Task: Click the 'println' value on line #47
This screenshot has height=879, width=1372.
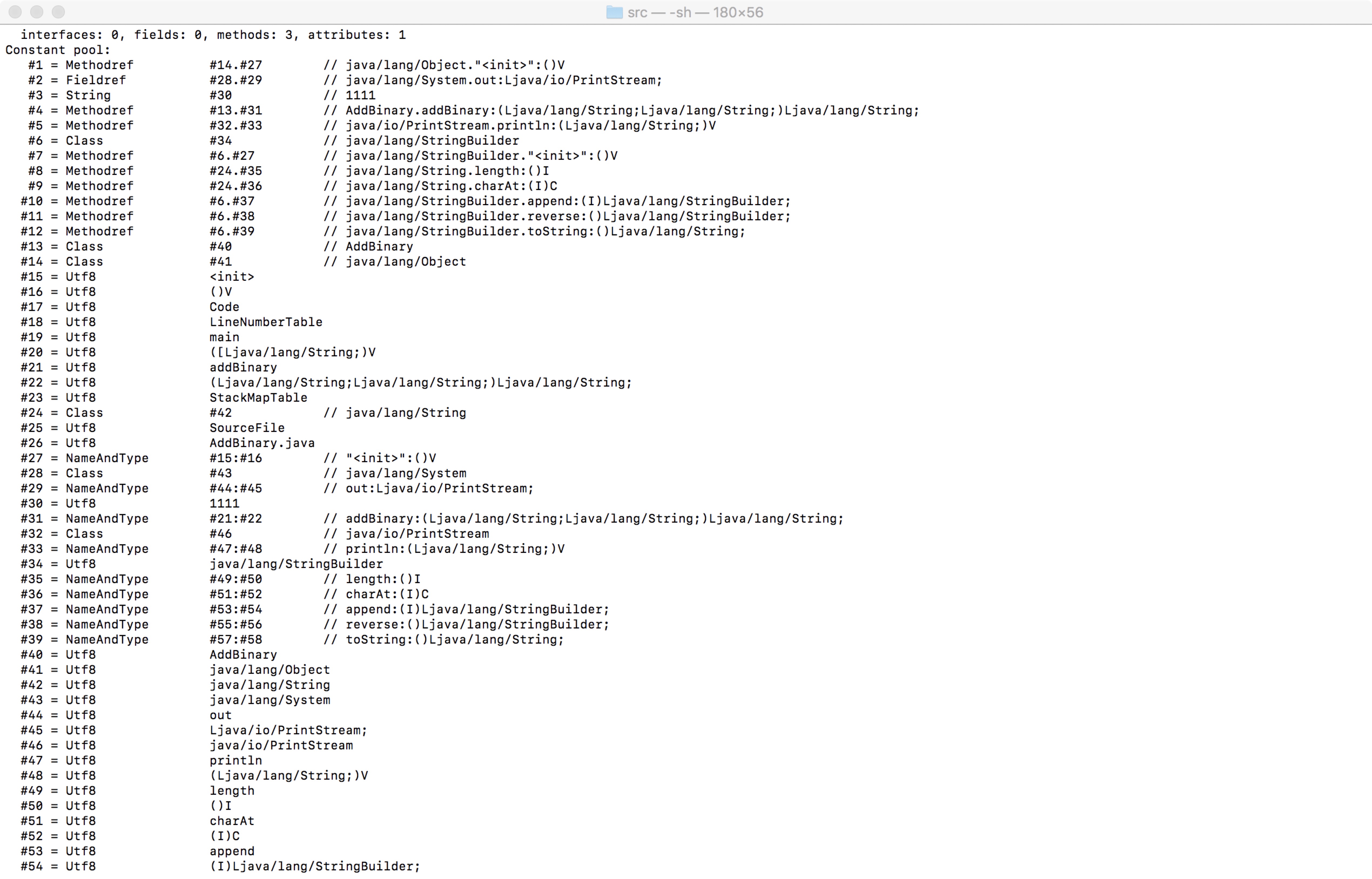Action: click(x=236, y=761)
